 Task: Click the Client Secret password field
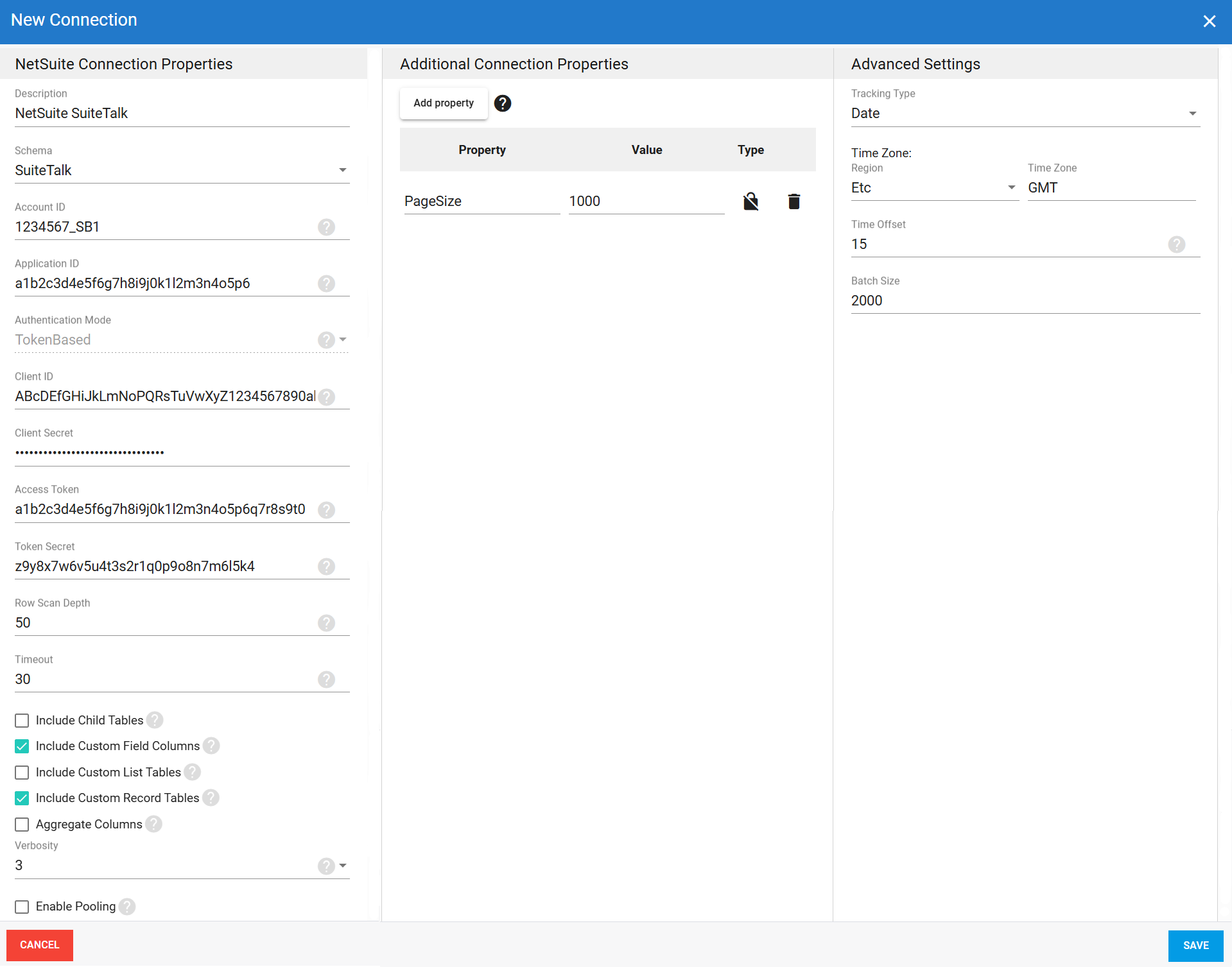click(182, 453)
